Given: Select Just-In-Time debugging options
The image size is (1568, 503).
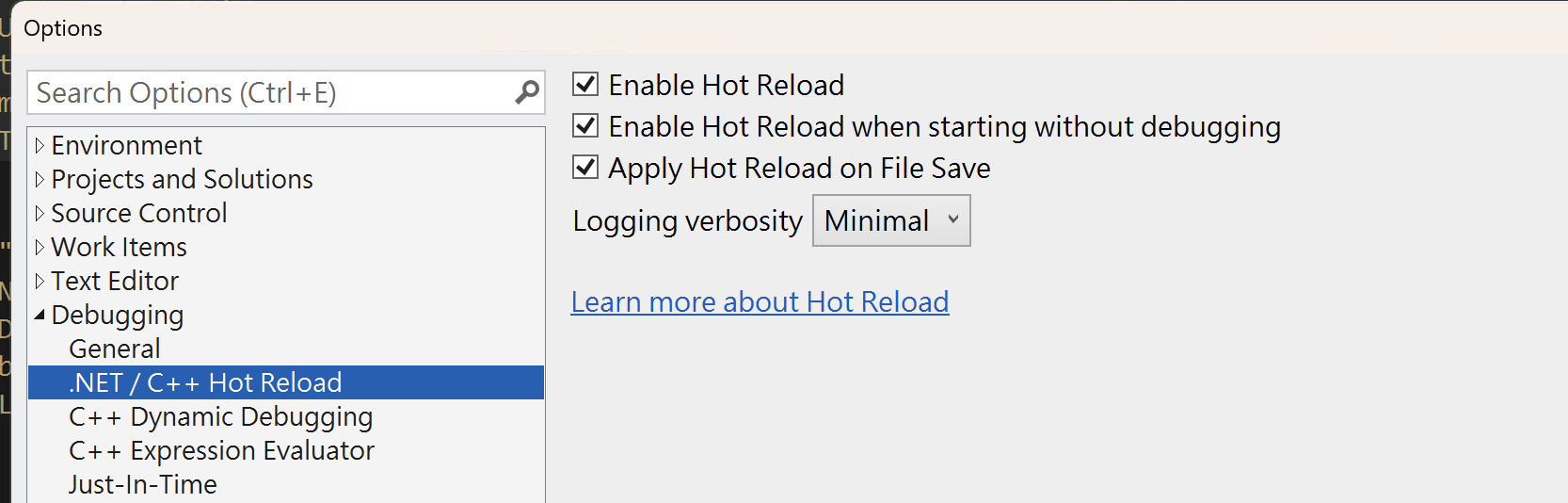Looking at the screenshot, I should point(143,485).
